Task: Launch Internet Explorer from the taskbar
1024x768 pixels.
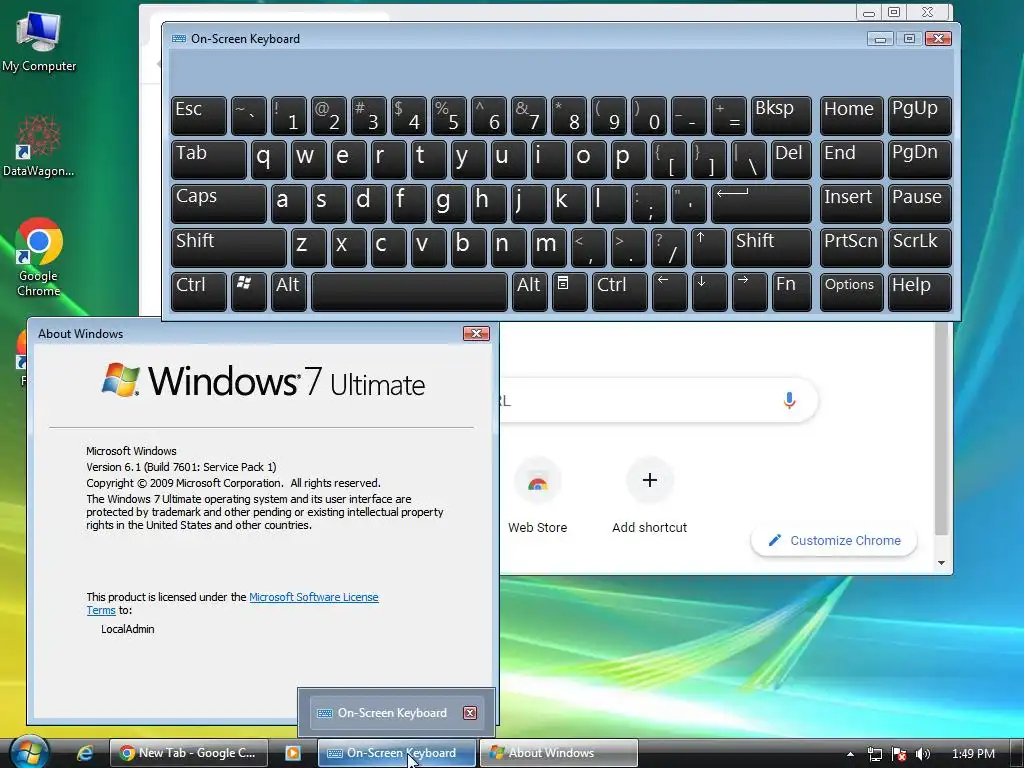Action: click(x=85, y=753)
